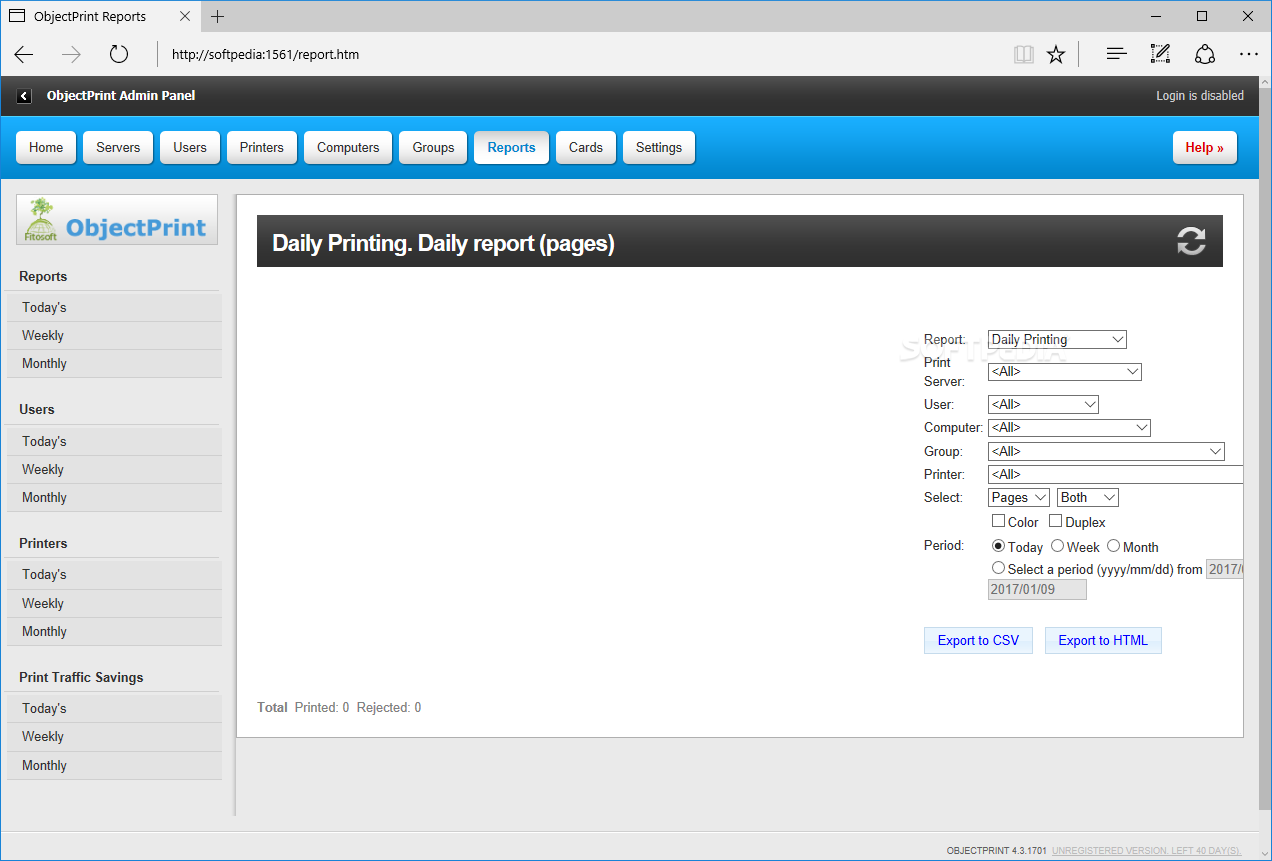Reload the page with the browser refresh icon
1272x861 pixels.
coord(119,54)
